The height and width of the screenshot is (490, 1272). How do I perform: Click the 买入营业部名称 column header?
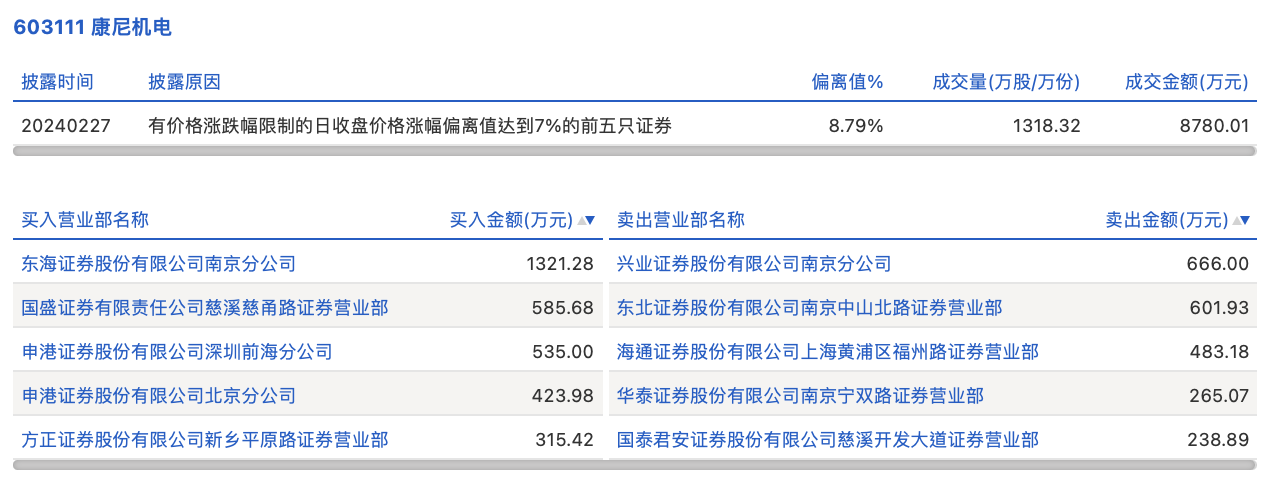click(x=85, y=220)
